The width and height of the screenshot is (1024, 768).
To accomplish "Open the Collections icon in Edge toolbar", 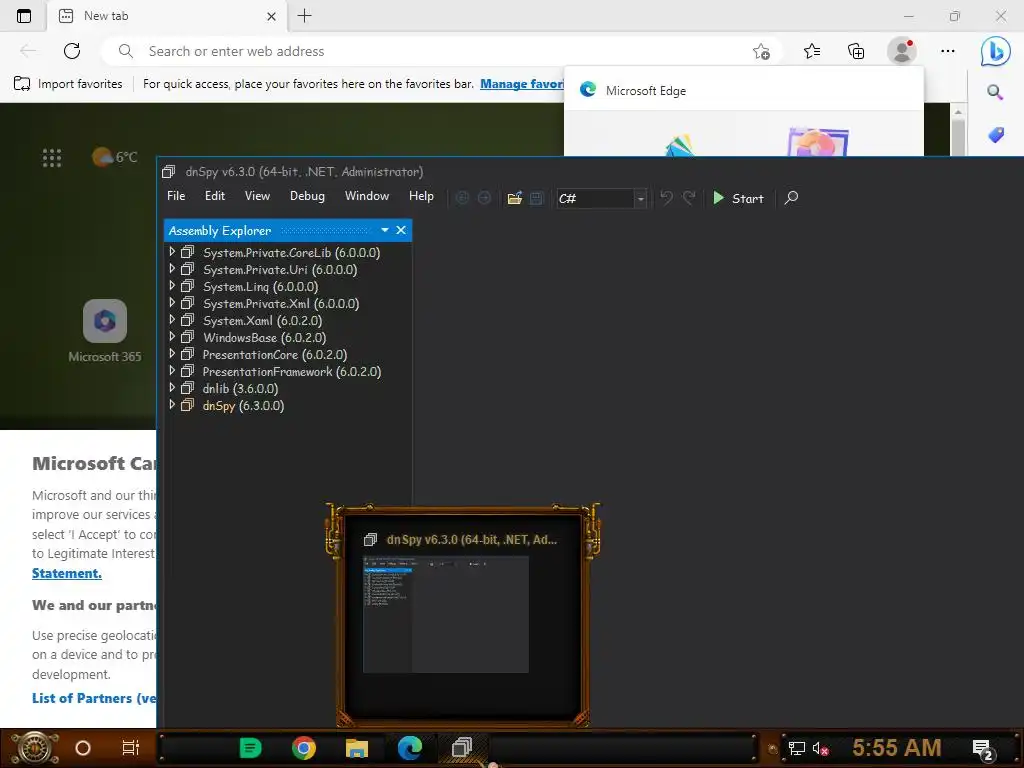I will click(x=856, y=51).
